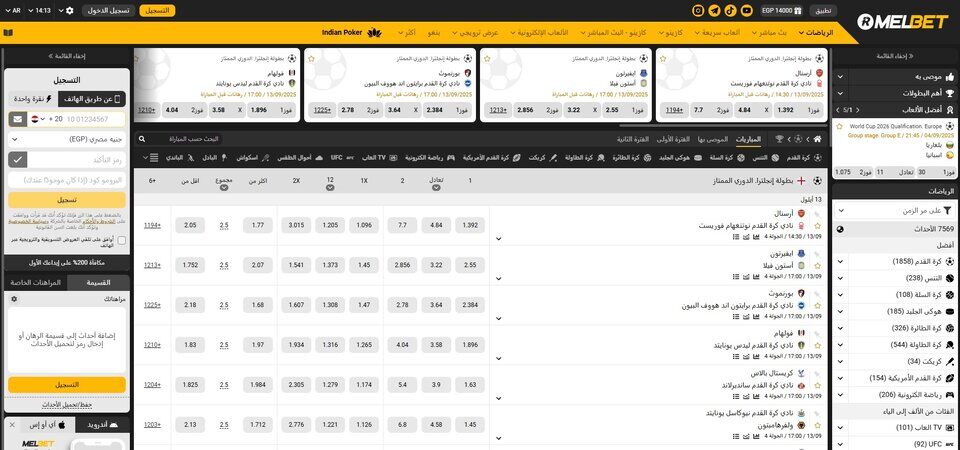Open the TikTok social link icon
Image resolution: width=960 pixels, height=450 pixels.
pos(730,10)
